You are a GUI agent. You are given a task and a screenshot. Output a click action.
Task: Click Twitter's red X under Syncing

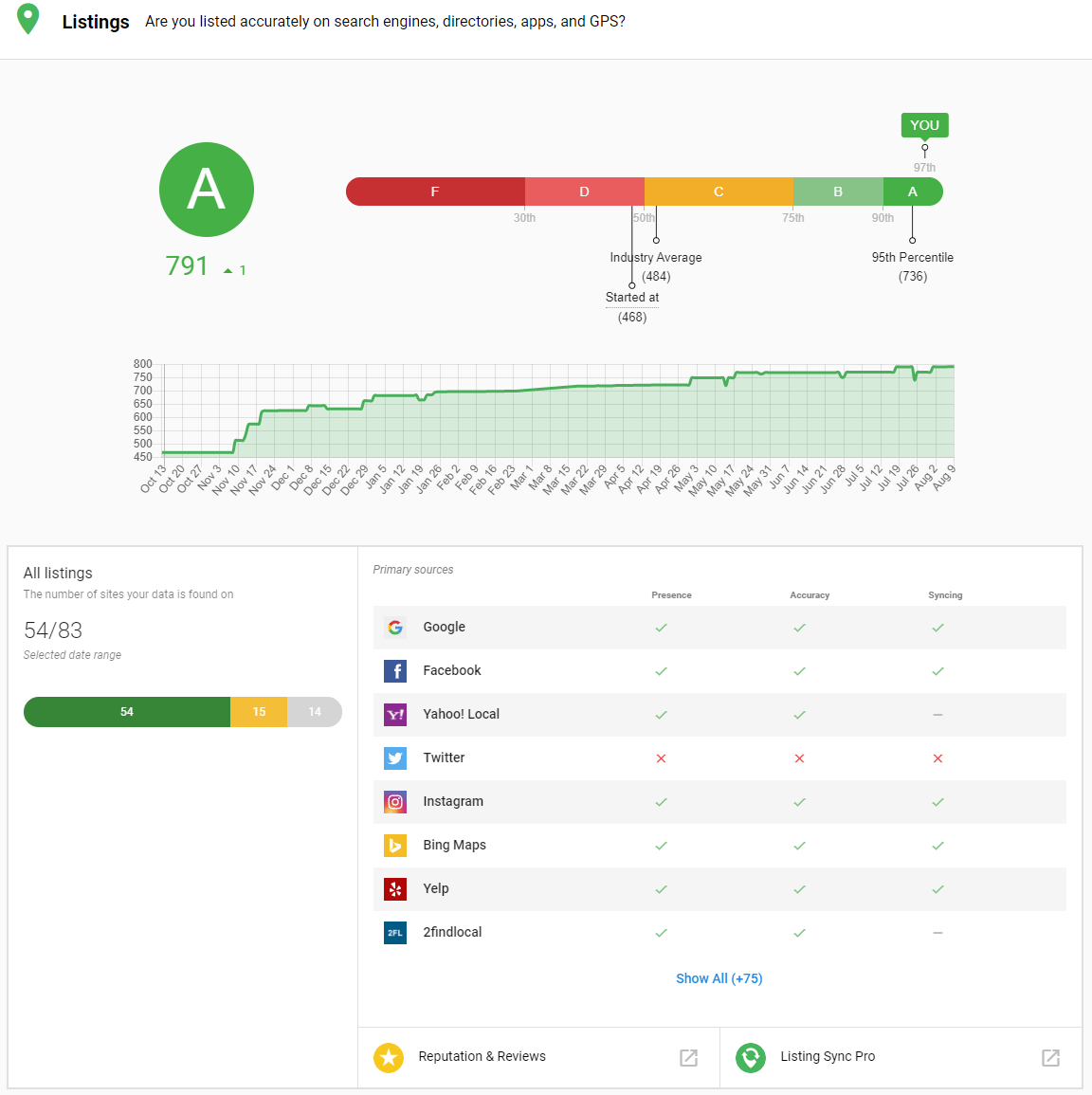pyautogui.click(x=937, y=758)
